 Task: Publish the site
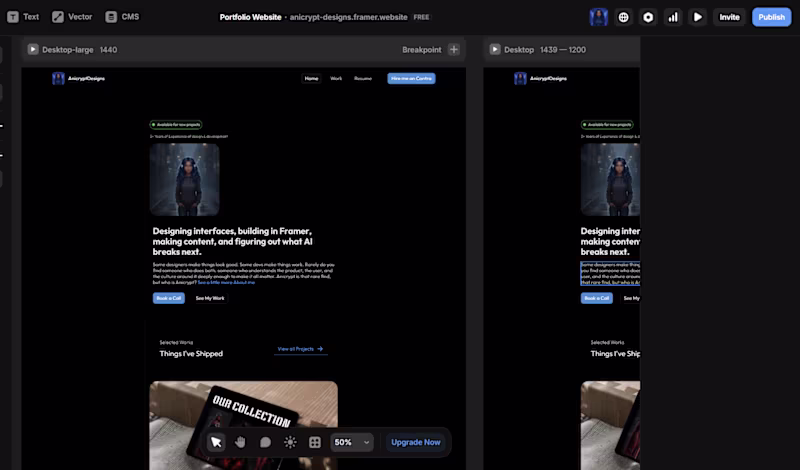[x=771, y=17]
